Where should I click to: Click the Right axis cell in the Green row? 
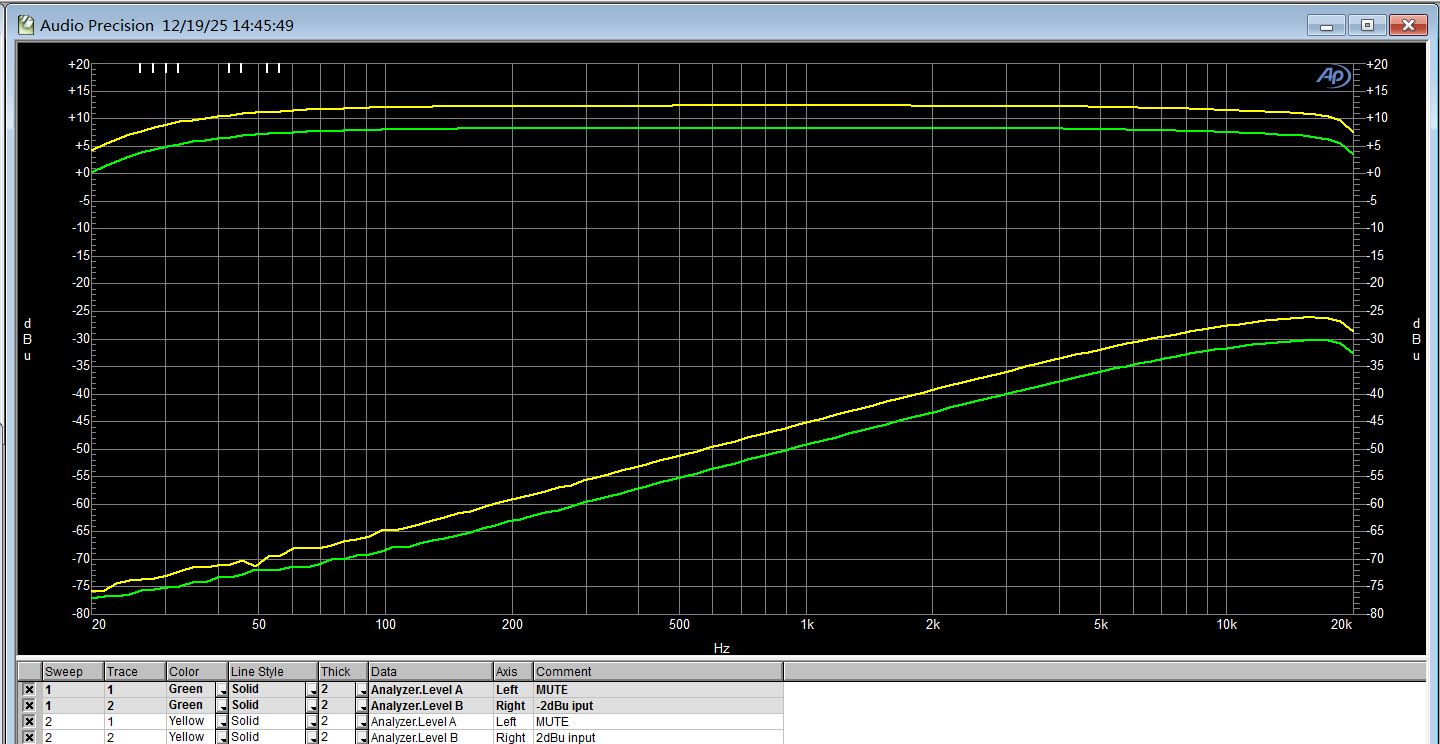point(512,706)
